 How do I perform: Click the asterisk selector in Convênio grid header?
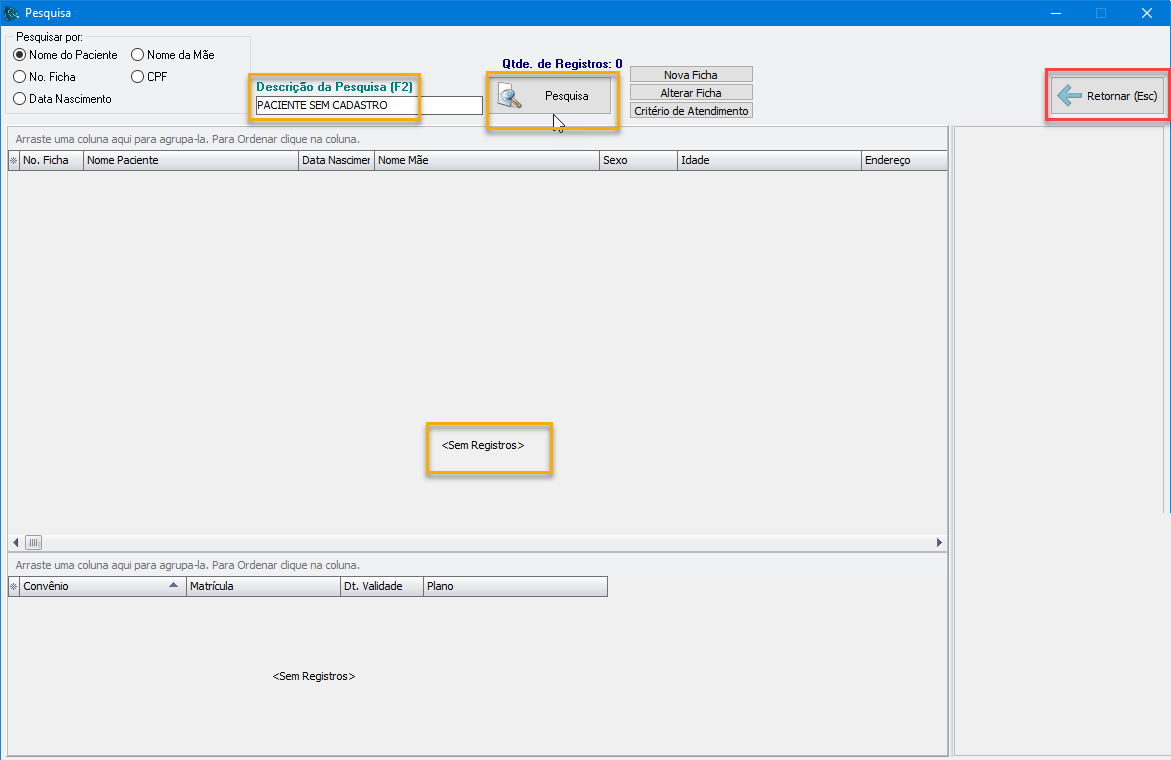[x=14, y=586]
